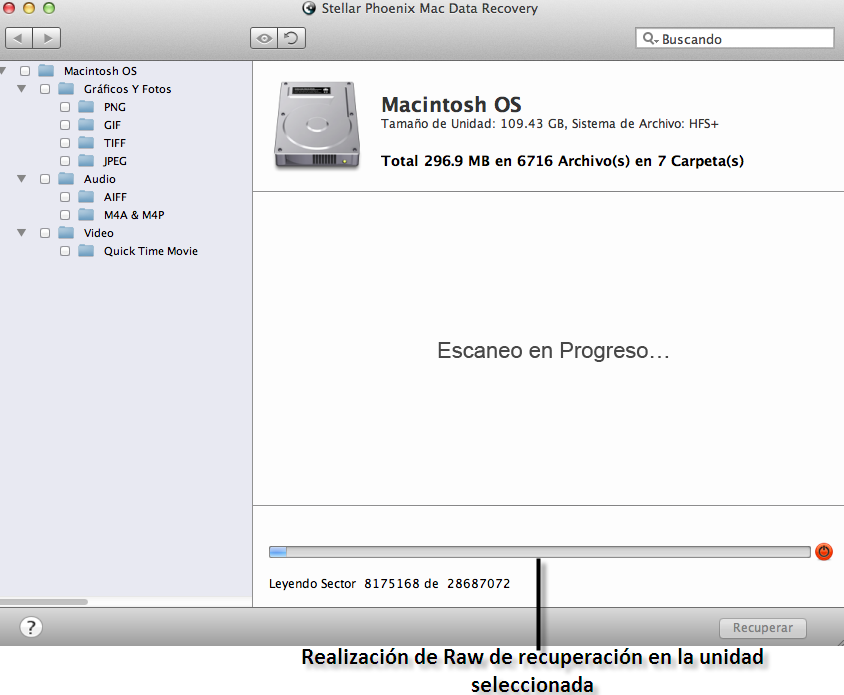
Task: Select the AIFF tree row label
Action: pyautogui.click(x=115, y=197)
